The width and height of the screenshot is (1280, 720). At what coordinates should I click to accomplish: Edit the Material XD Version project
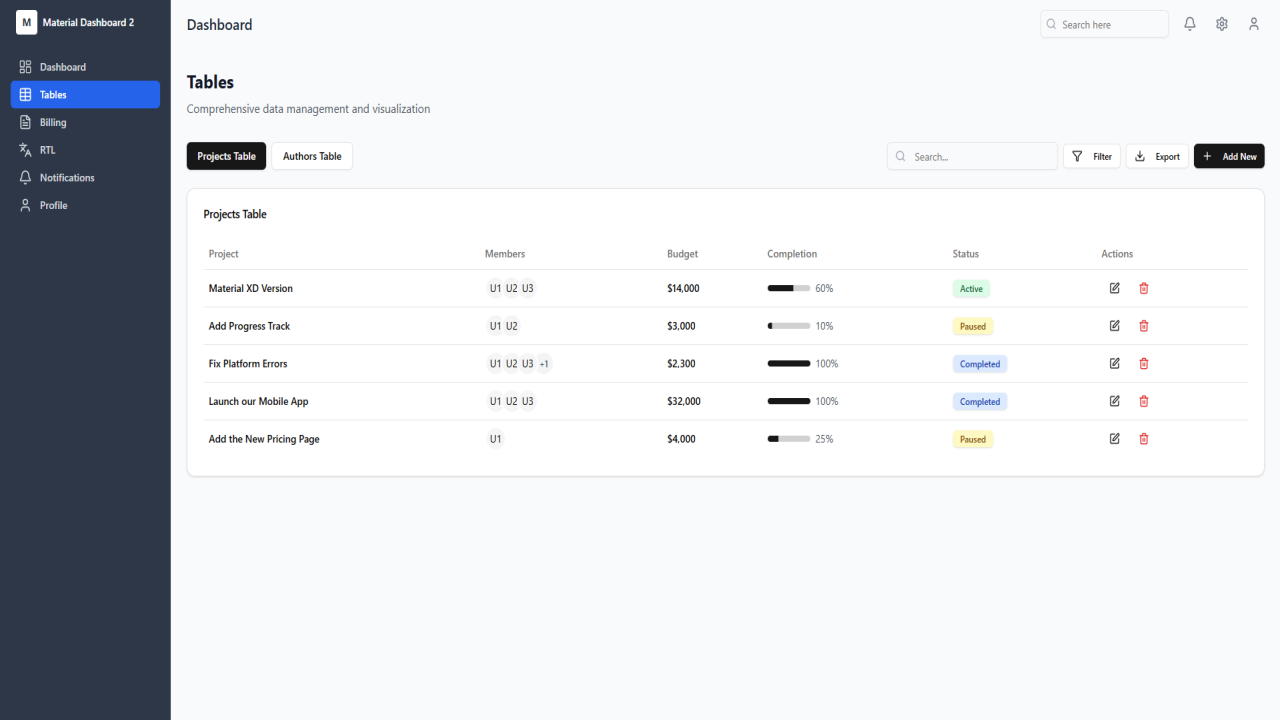[1115, 288]
